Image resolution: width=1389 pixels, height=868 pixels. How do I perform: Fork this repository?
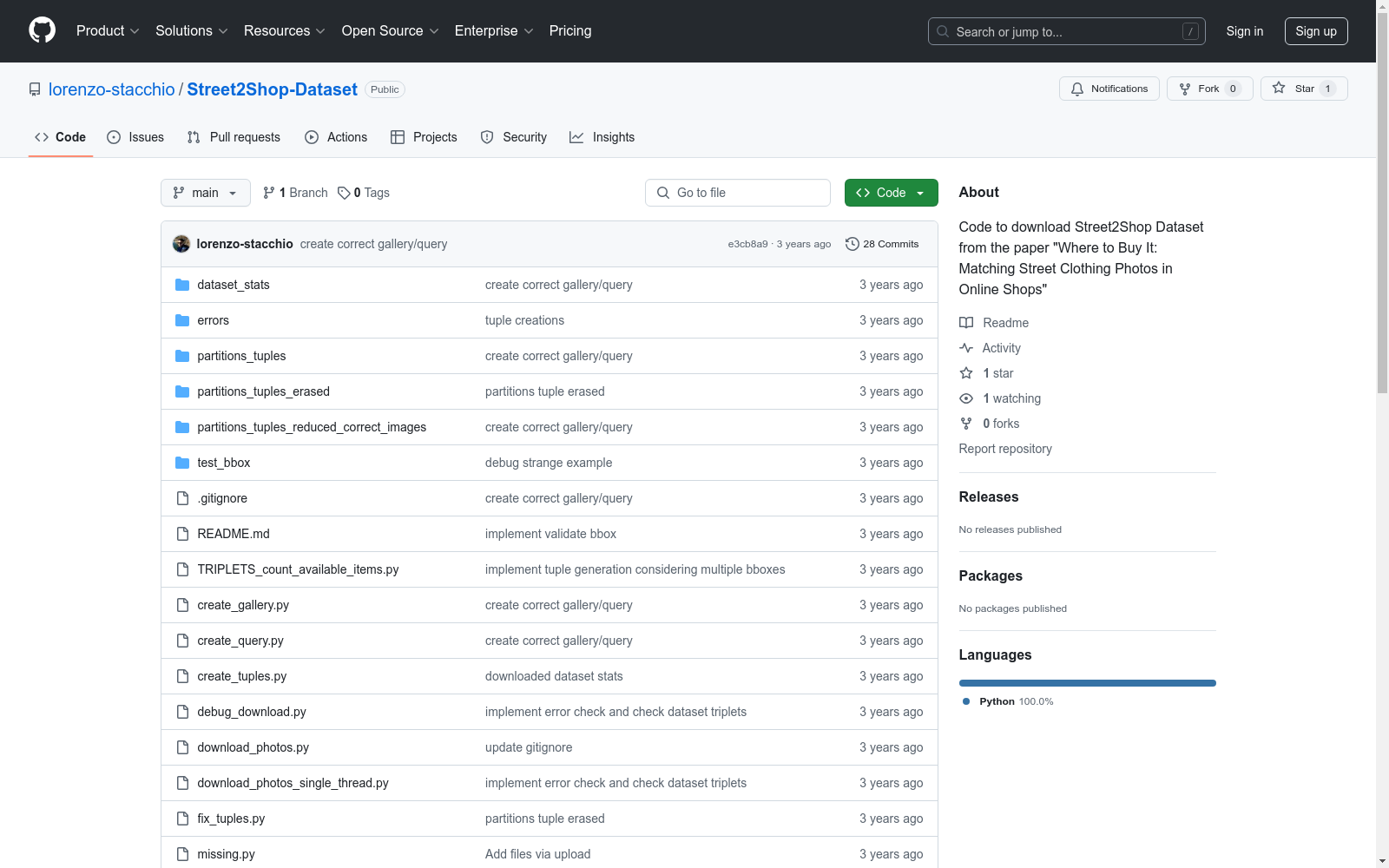point(1209,89)
